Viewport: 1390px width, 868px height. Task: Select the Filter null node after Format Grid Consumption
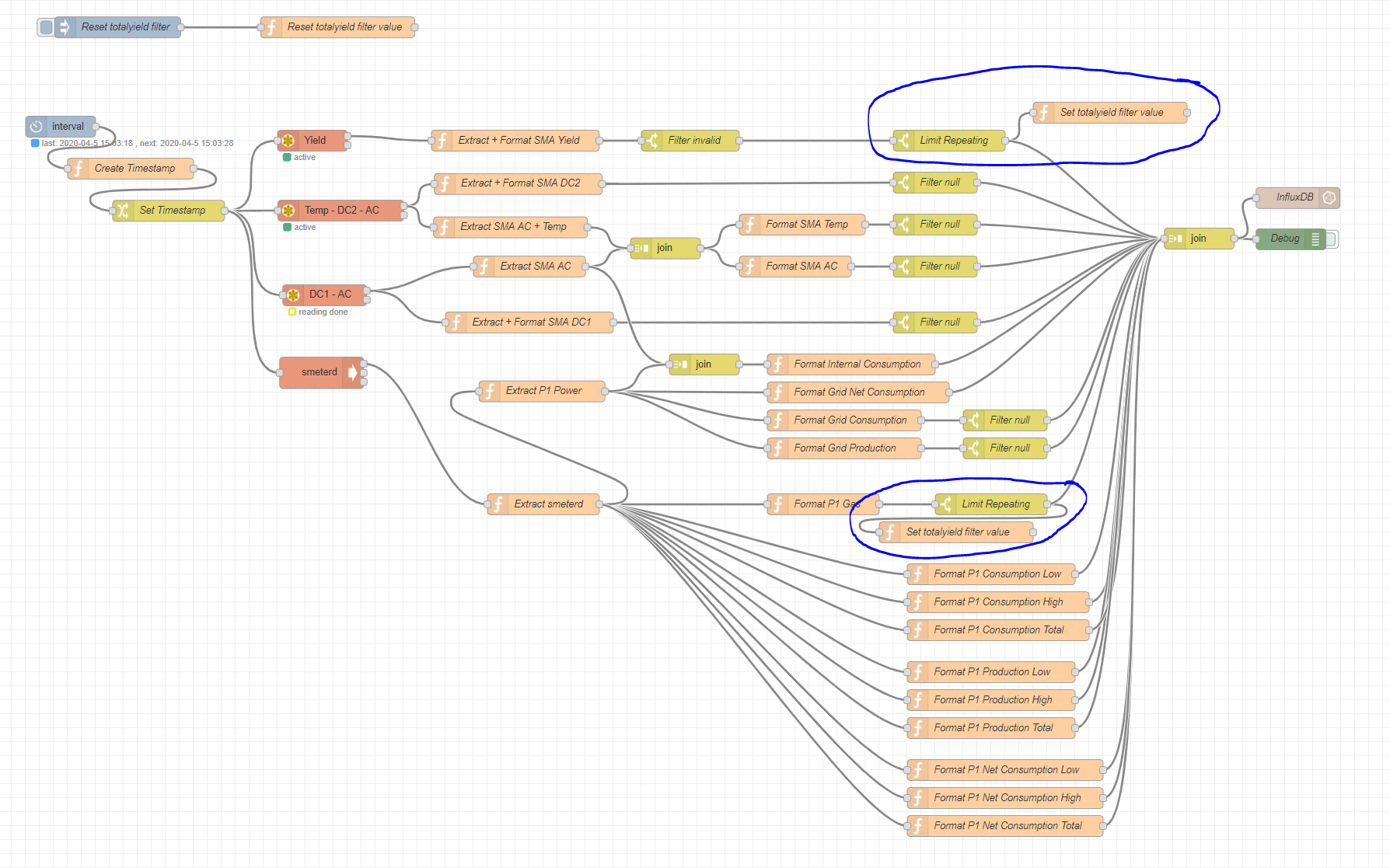1005,420
